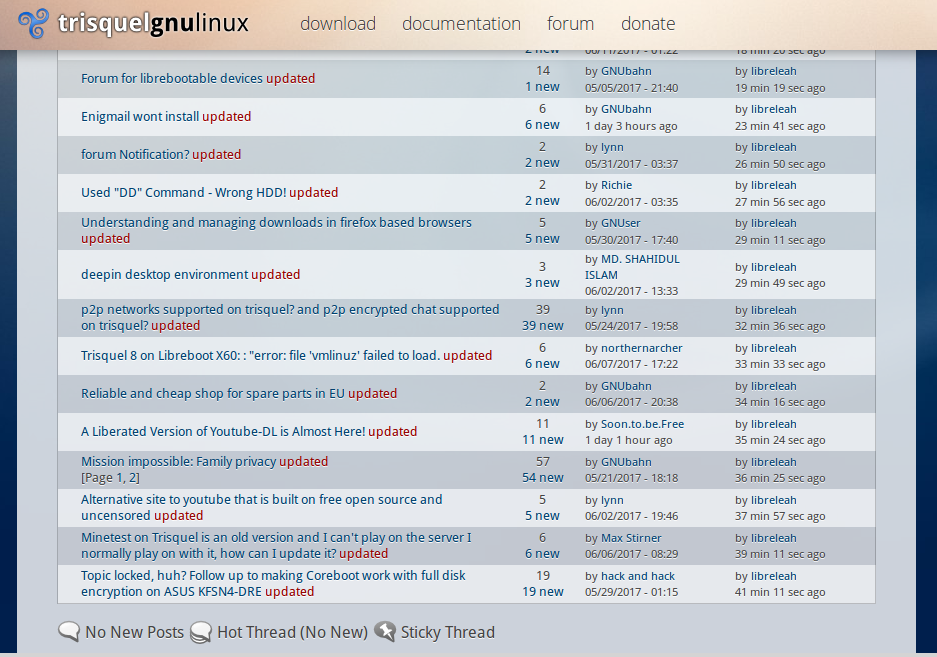Click '39 new' in p2p networks row

[x=543, y=326]
